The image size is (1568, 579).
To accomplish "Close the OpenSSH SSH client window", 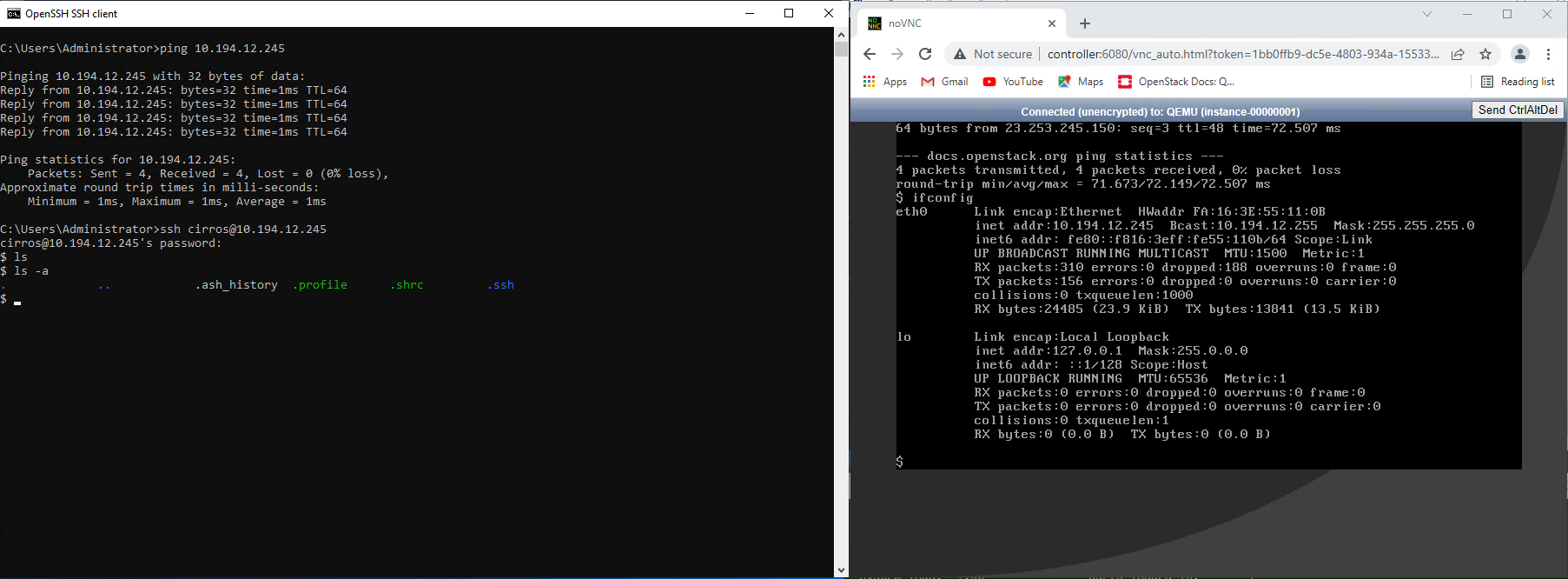I will coord(828,13).
